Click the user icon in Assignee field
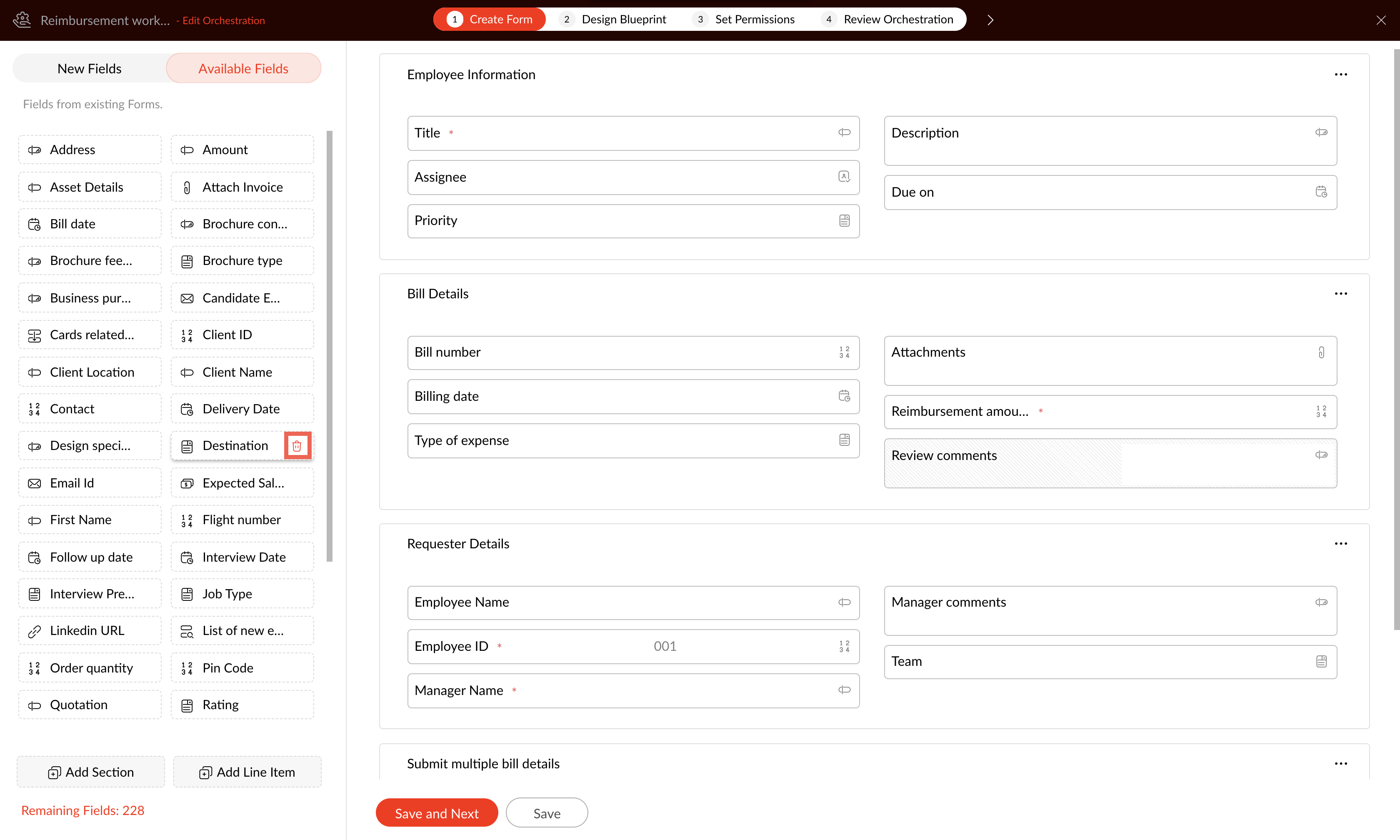 click(x=844, y=177)
